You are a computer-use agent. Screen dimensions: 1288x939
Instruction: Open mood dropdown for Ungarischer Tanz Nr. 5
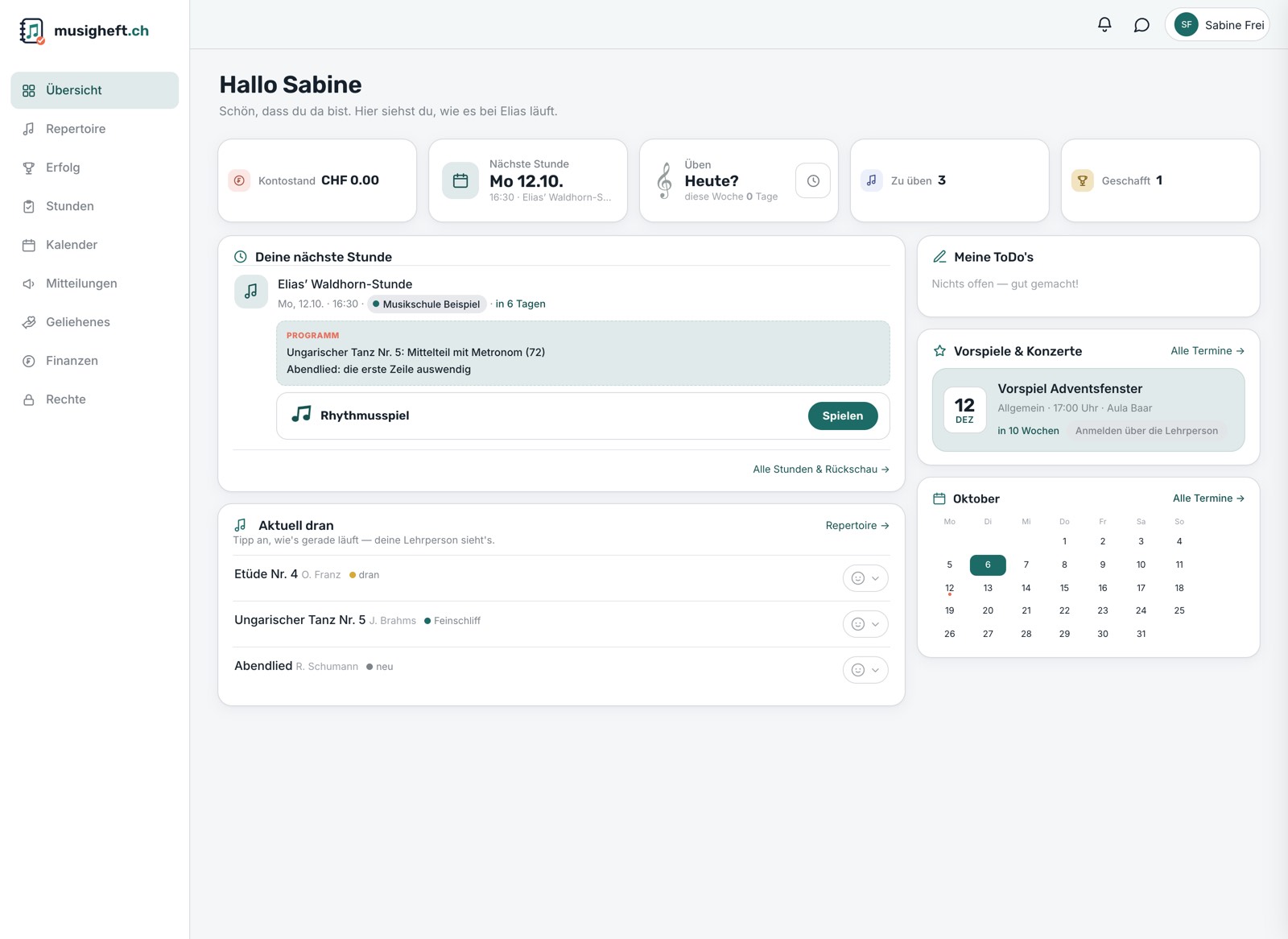tap(865, 624)
